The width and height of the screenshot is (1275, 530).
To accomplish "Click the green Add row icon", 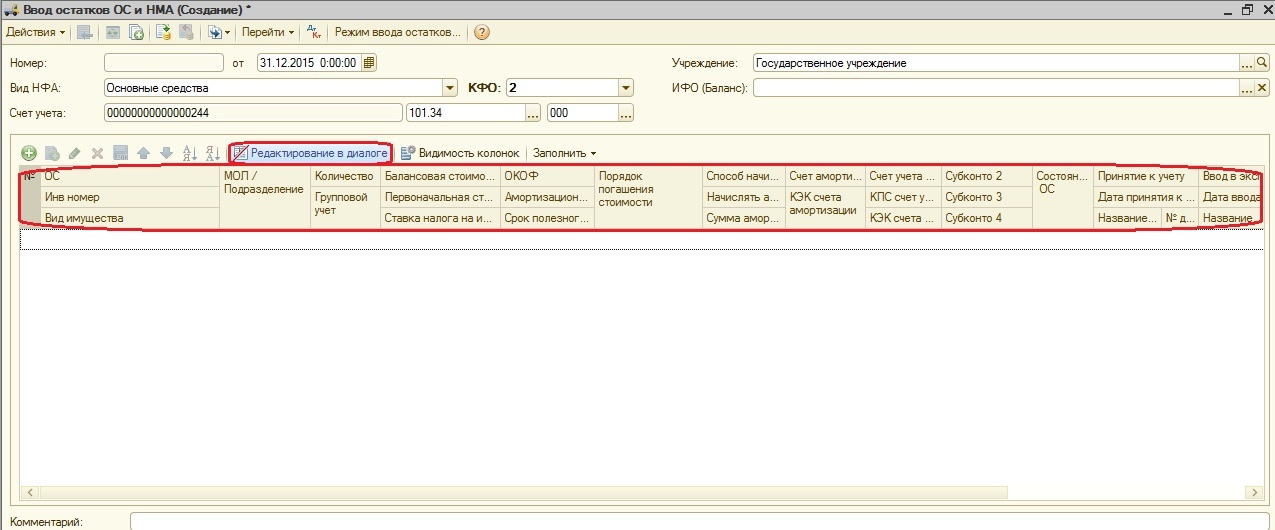I will pyautogui.click(x=29, y=153).
